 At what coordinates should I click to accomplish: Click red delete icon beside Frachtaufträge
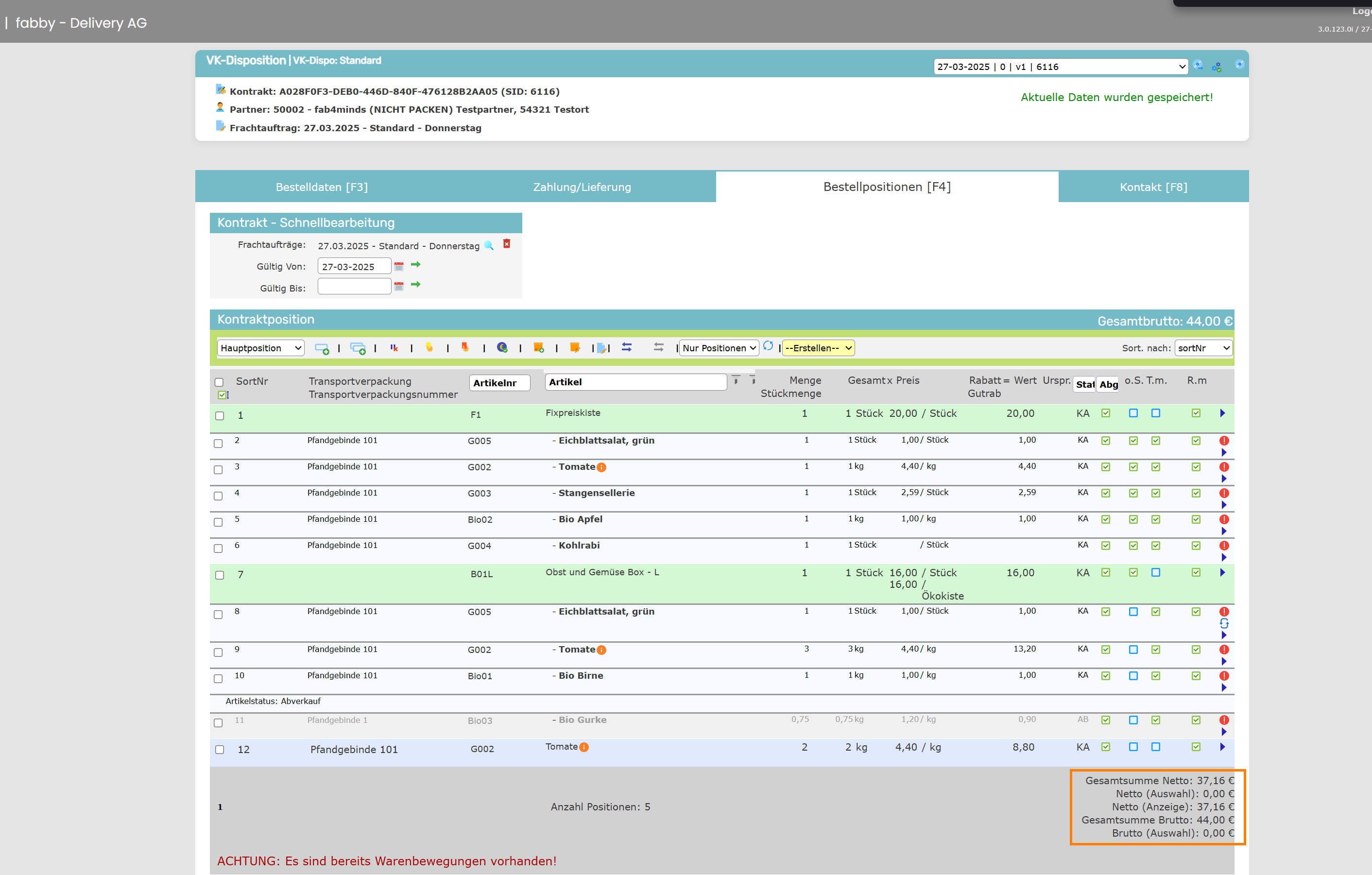[507, 244]
